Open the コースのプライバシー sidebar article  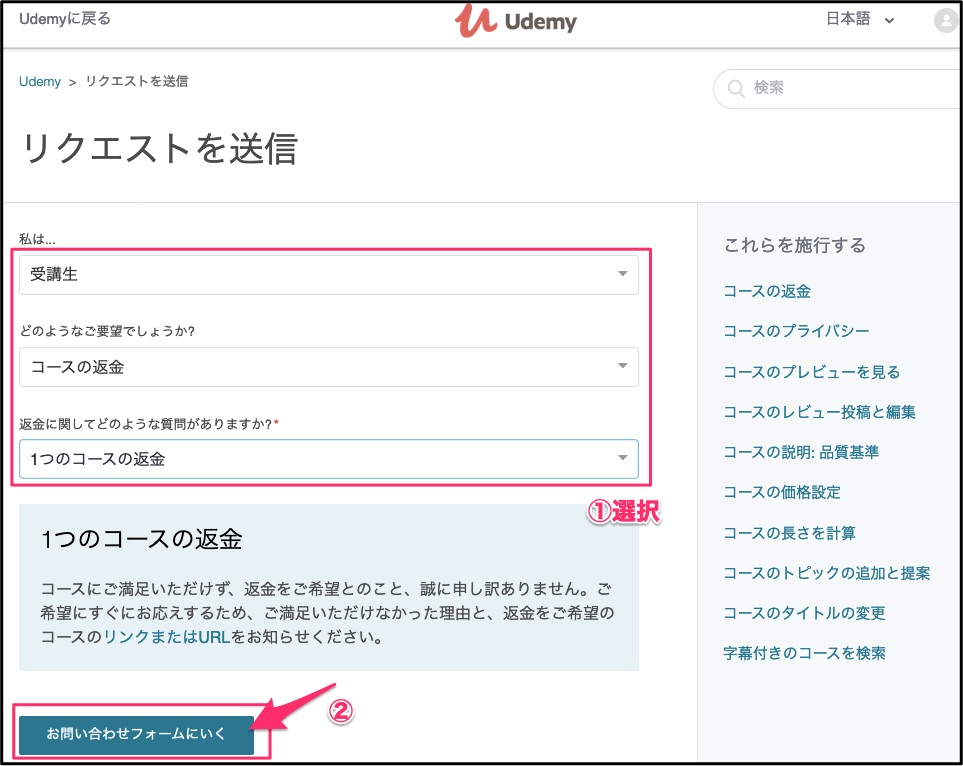point(796,331)
